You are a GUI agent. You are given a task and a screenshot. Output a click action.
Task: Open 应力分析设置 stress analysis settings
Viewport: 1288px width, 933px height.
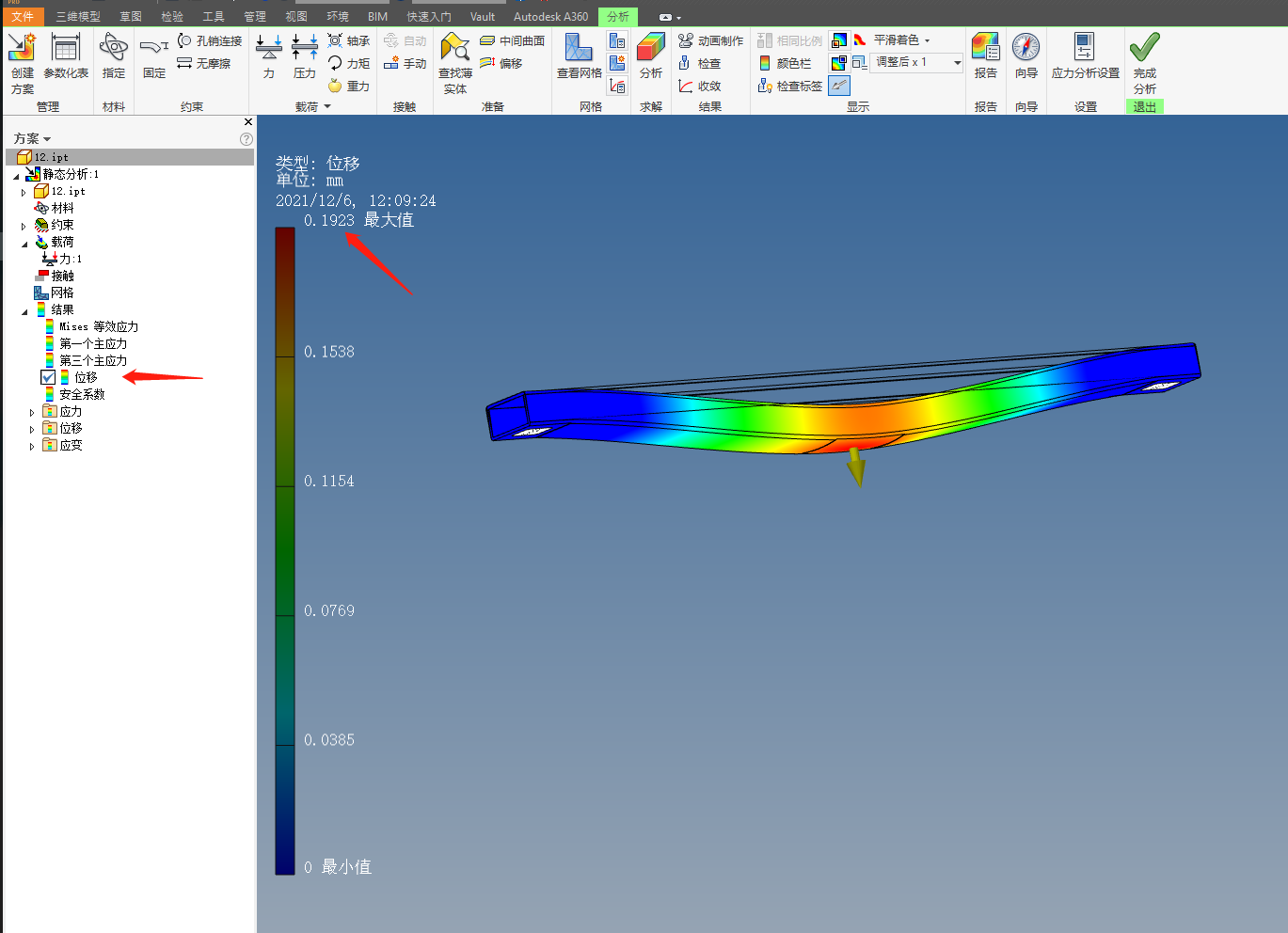tap(1086, 56)
